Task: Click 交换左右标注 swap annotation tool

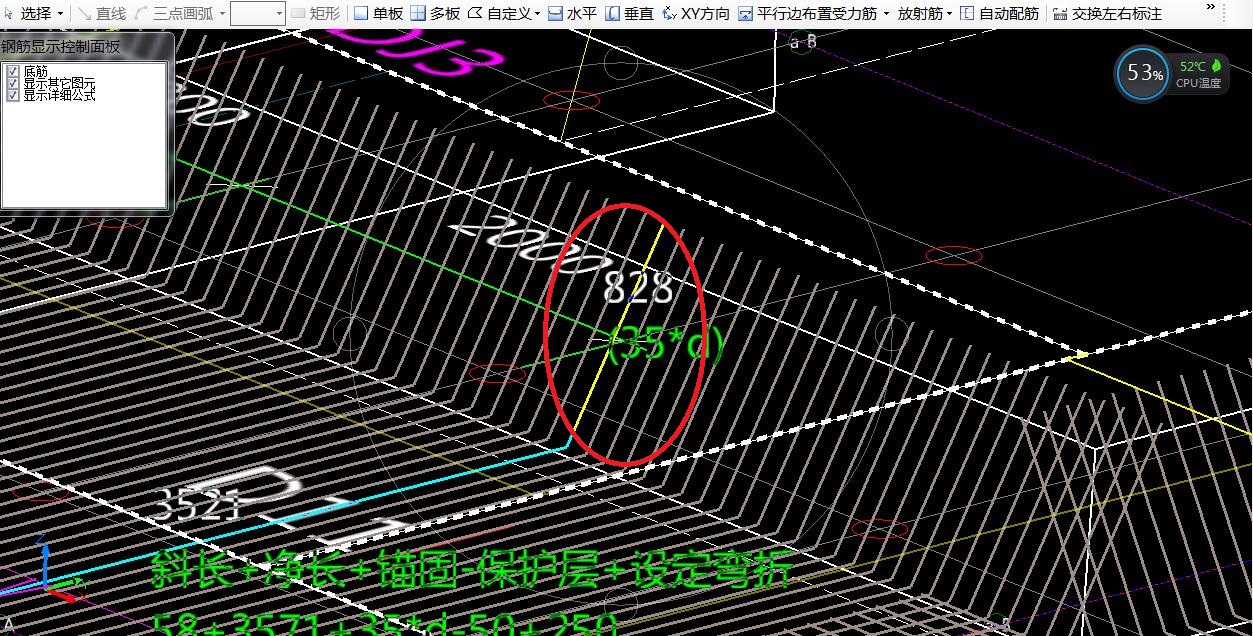Action: (x=1107, y=14)
